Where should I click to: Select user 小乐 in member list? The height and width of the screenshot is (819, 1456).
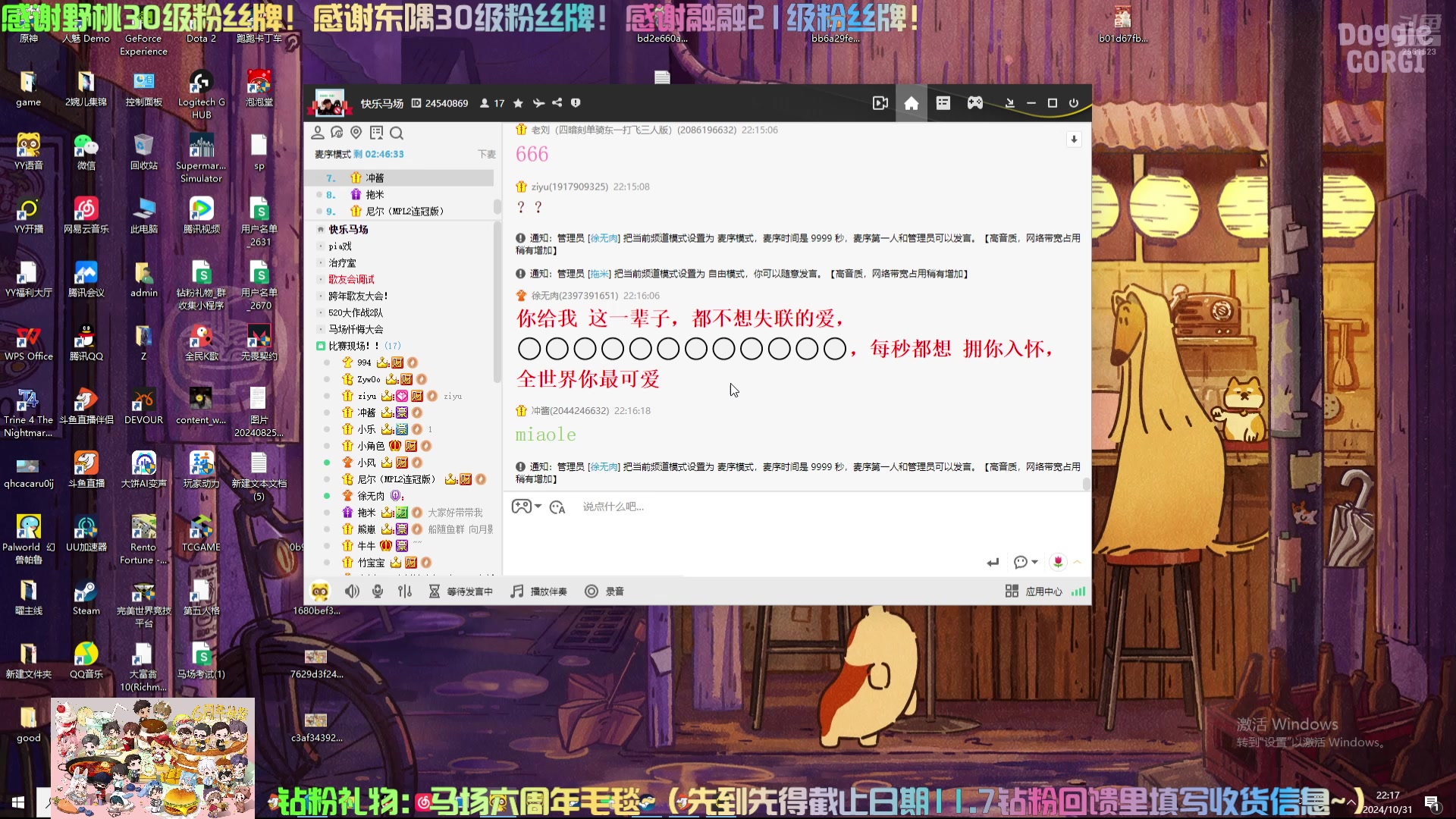[x=366, y=429]
